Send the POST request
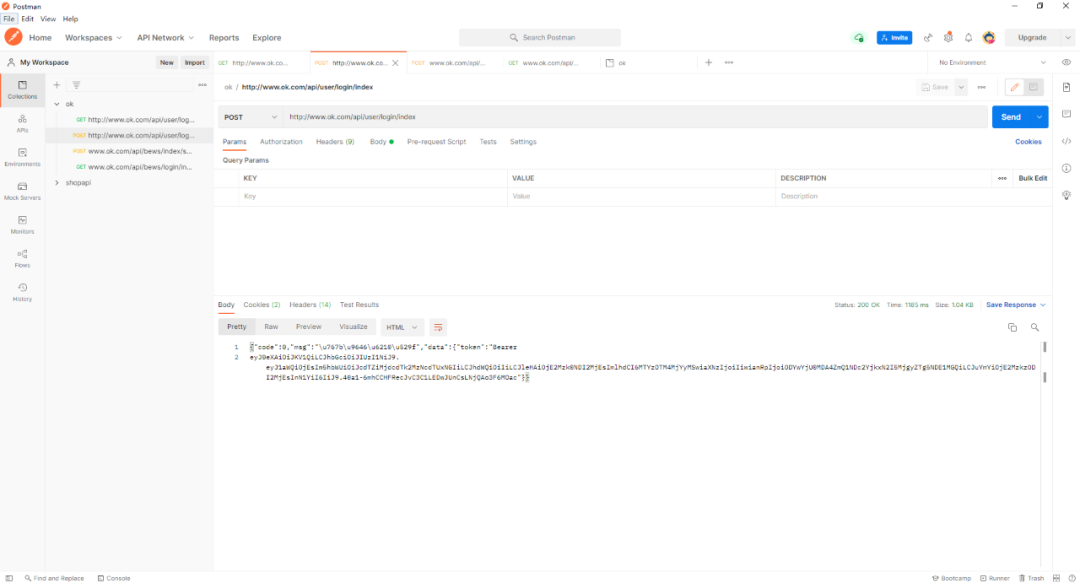This screenshot has height=583, width=1080. (x=1011, y=117)
